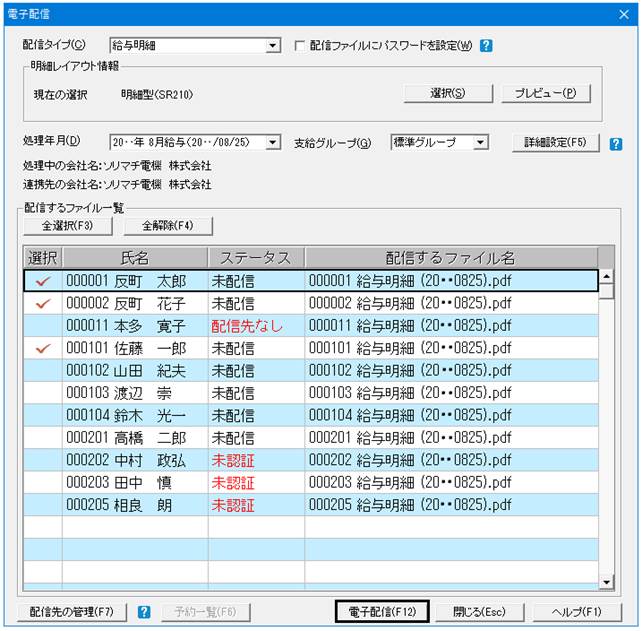Click 未配信 status of 000201 高橋
Viewport: 642px width, 631px height.
pyautogui.click(x=233, y=438)
